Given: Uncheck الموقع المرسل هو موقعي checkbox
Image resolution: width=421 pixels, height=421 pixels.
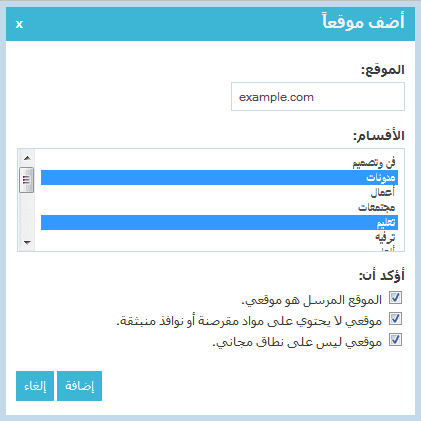Looking at the screenshot, I should (395, 298).
